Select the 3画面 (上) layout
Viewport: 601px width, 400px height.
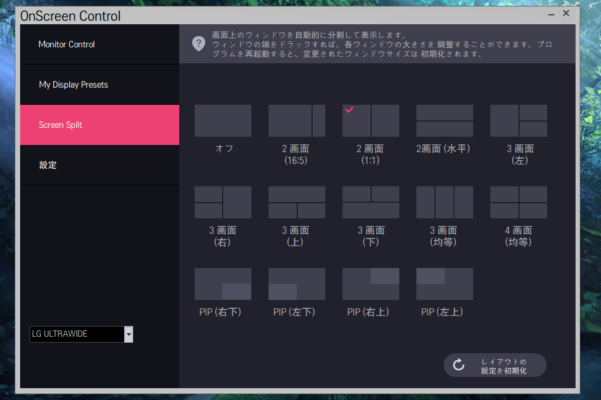[297, 202]
